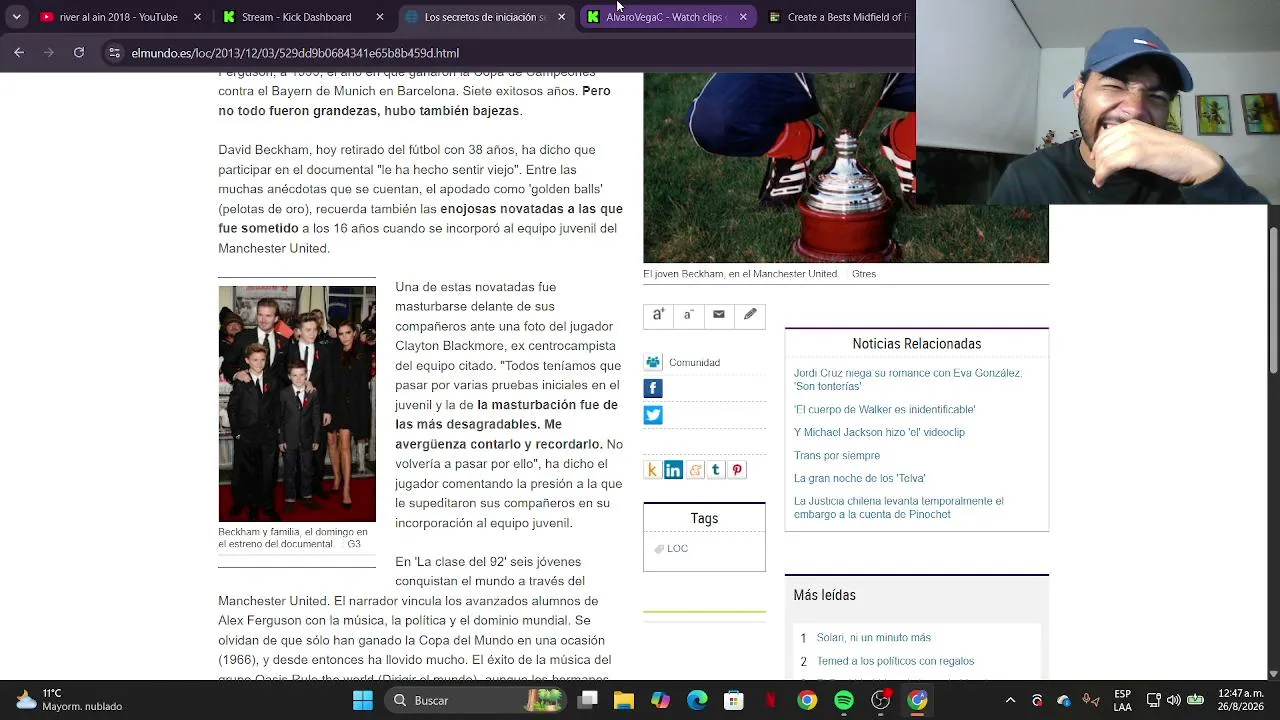Click the pencil comment icon
Screen dimensions: 1280x720
750,315
